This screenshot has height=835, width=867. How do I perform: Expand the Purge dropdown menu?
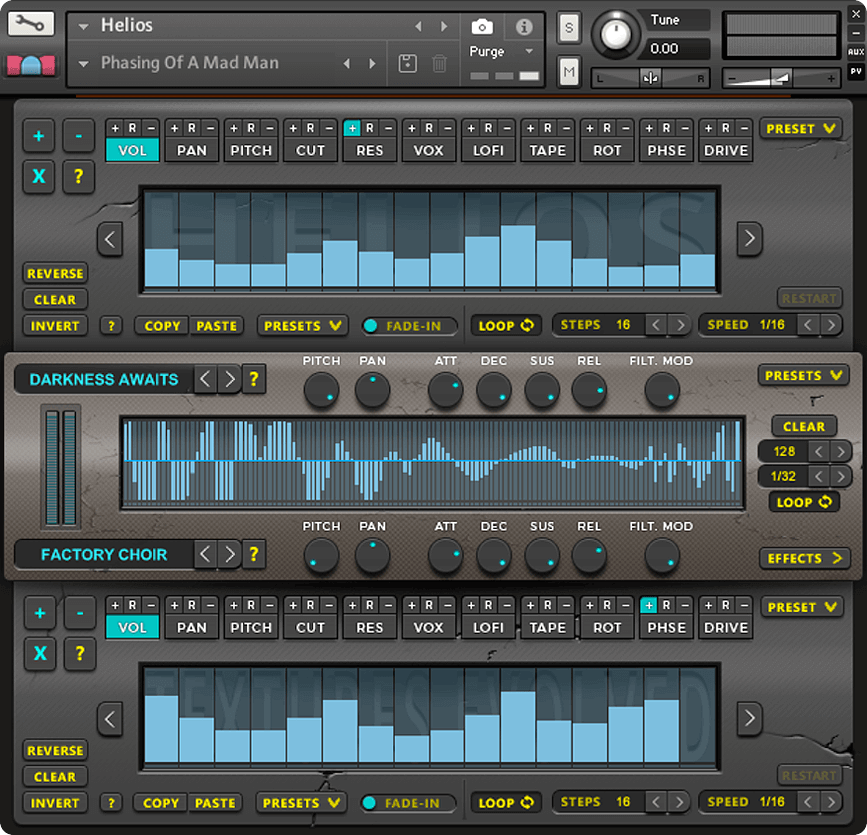coord(527,51)
